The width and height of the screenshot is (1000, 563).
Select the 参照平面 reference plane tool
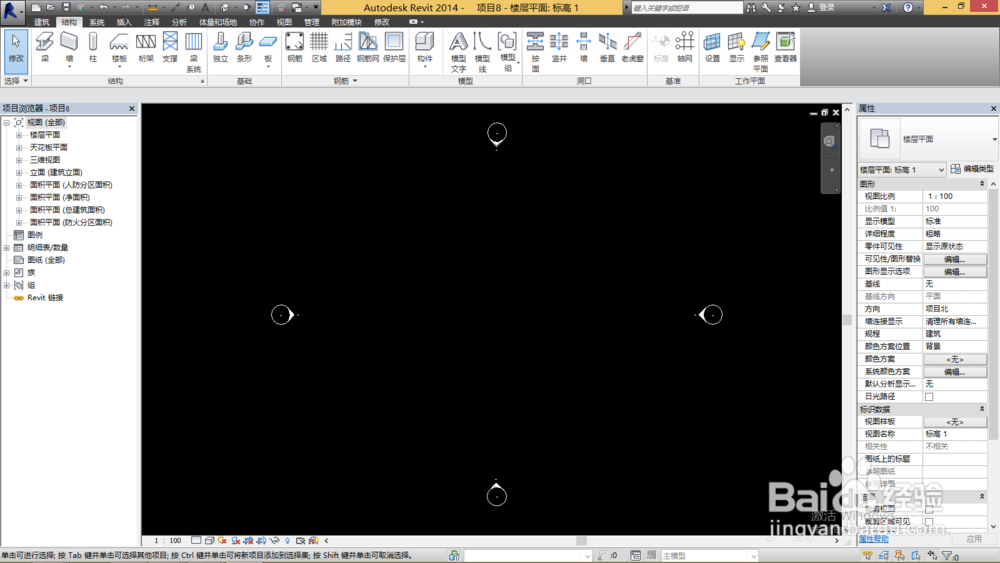pyautogui.click(x=761, y=52)
